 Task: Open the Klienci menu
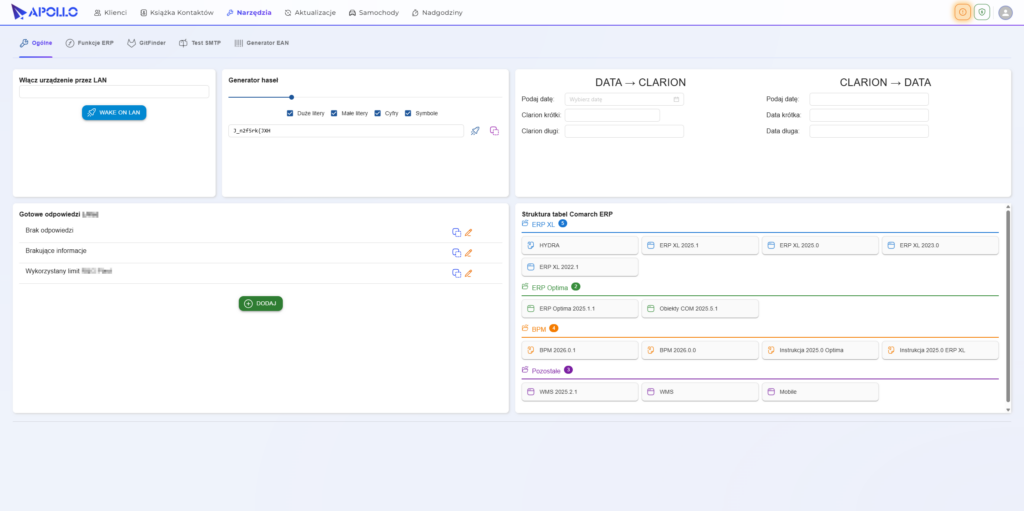coord(110,12)
